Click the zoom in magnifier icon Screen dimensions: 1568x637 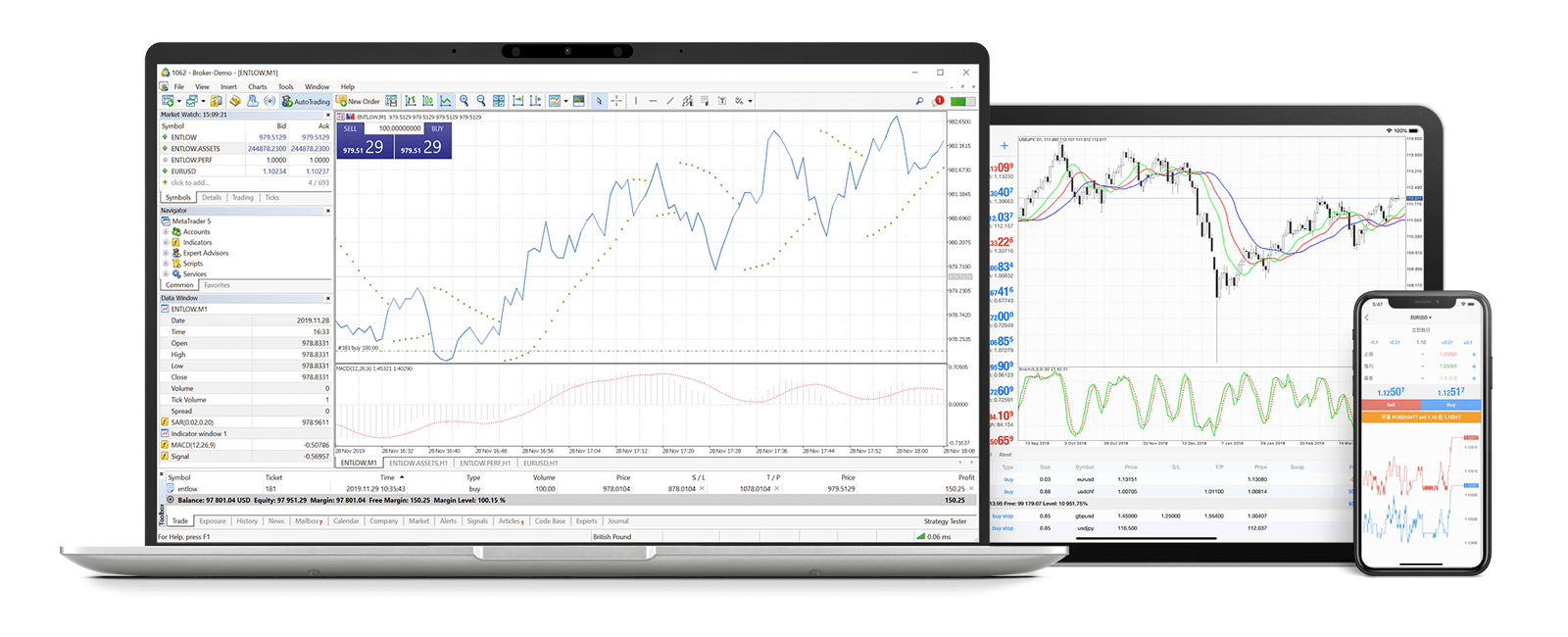click(x=465, y=101)
